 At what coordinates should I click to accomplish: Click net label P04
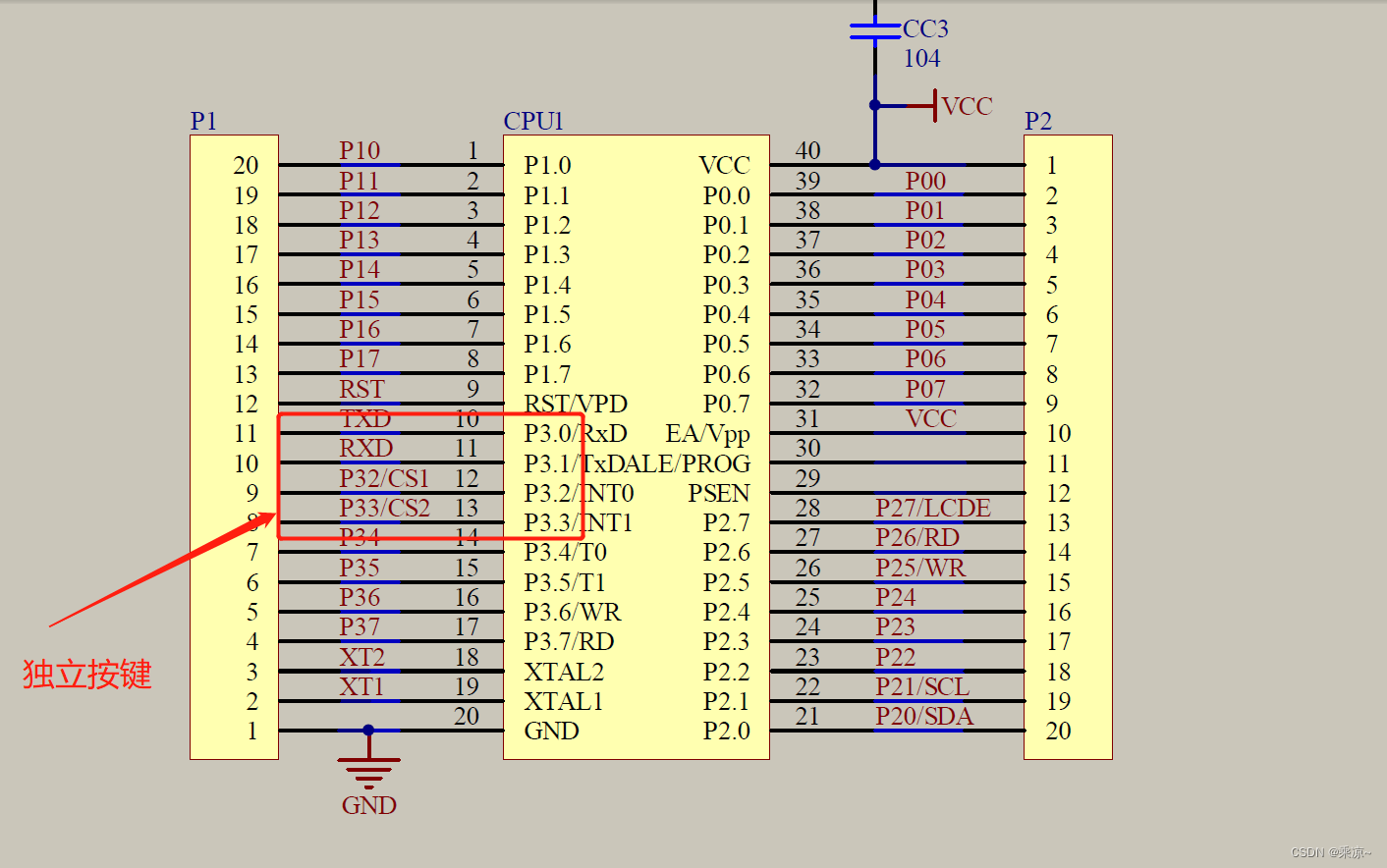tap(925, 299)
